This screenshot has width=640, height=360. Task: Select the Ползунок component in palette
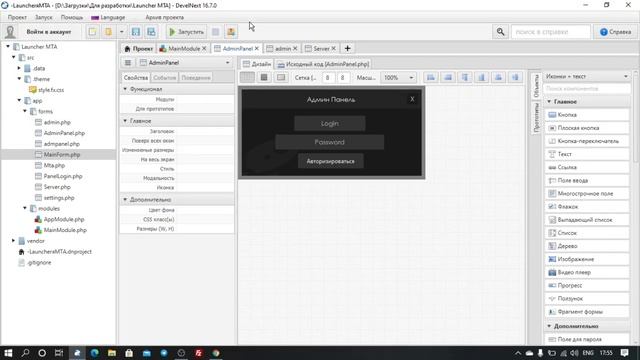[x=587, y=298]
